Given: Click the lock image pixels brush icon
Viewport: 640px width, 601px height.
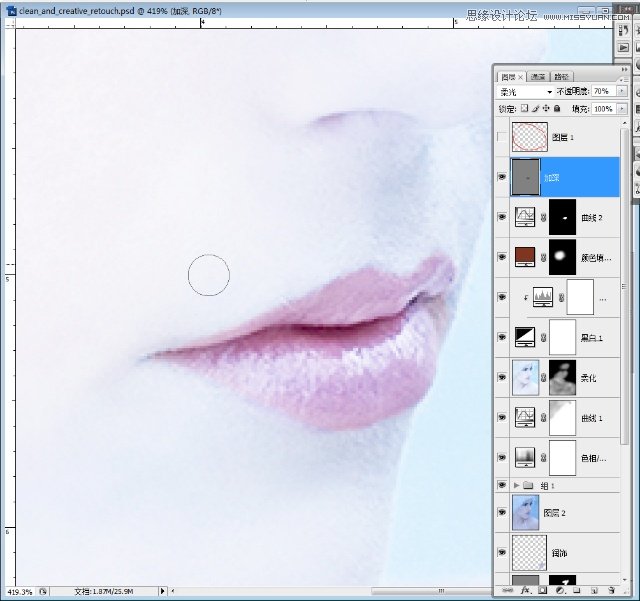Looking at the screenshot, I should [535, 108].
